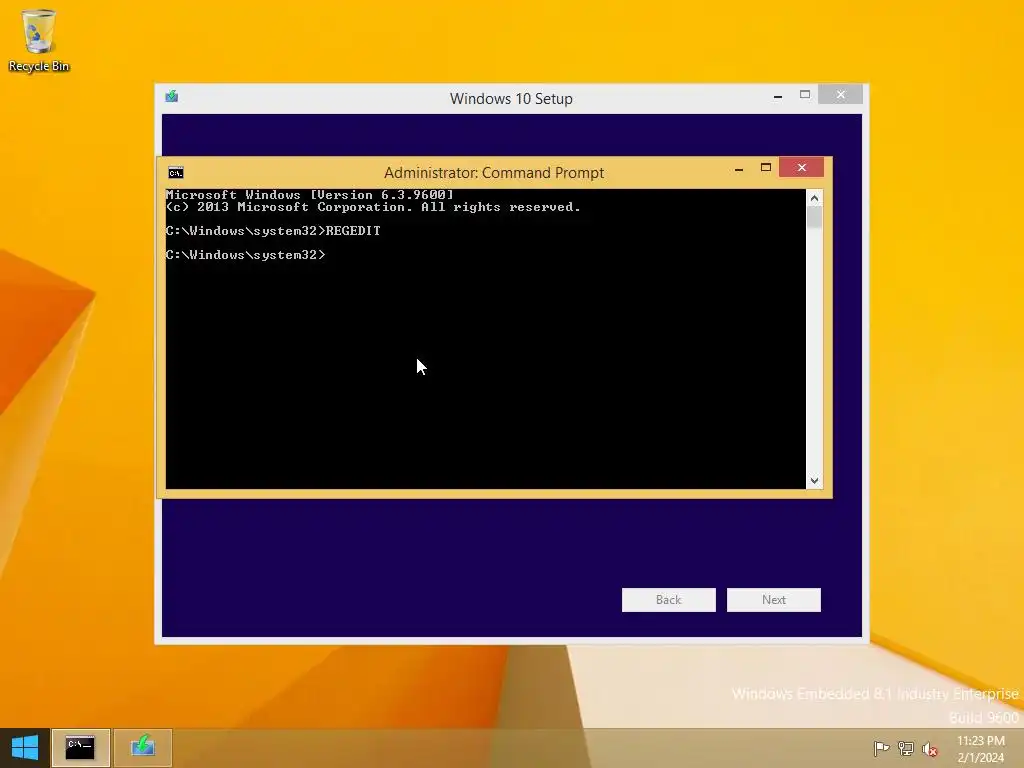Image resolution: width=1024 pixels, height=768 pixels.
Task: Click the Command Prompt scrollbar down arrow
Action: click(814, 481)
